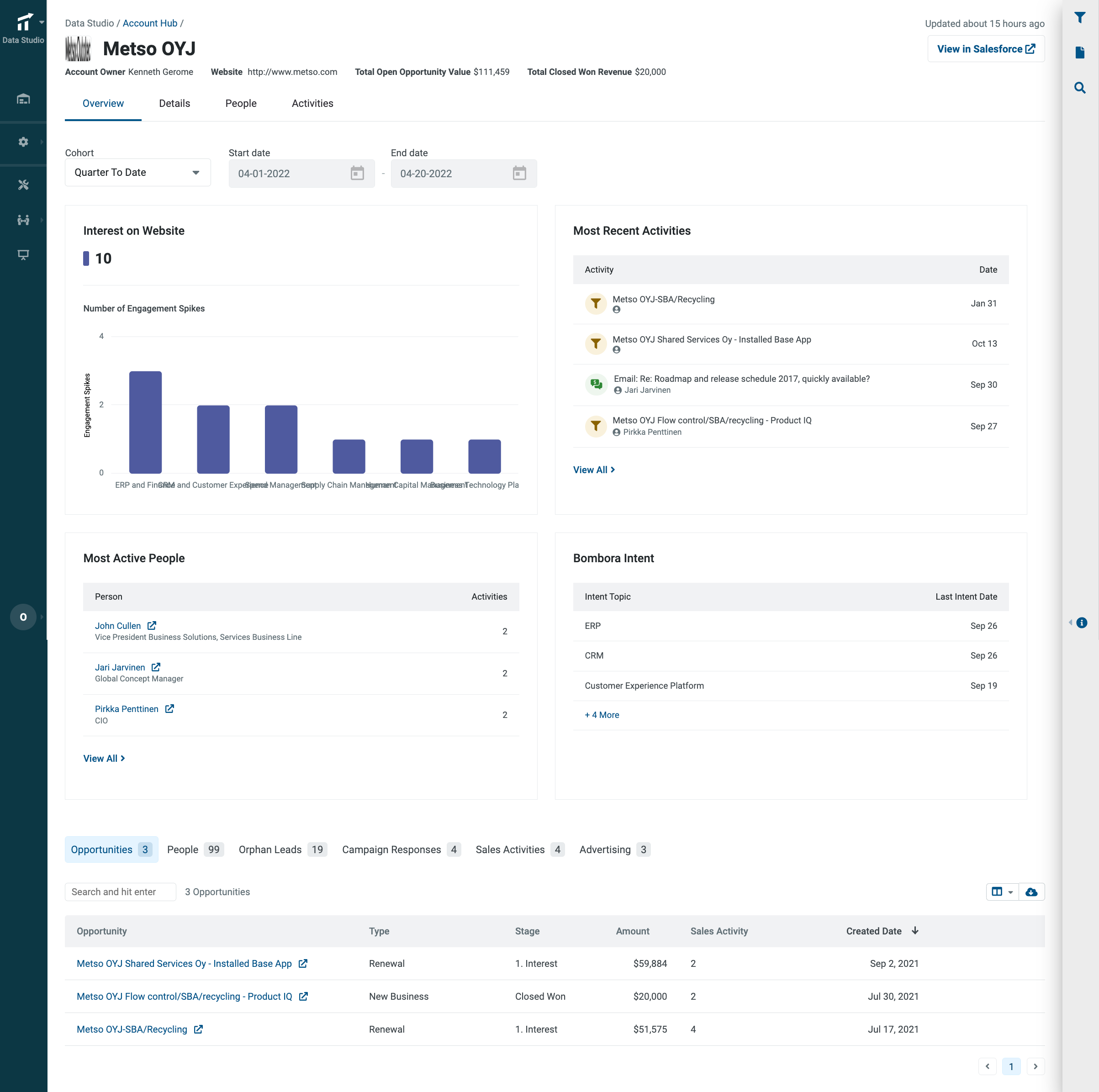The height and width of the screenshot is (1092, 1099).
Task: Open Metso OYJ Shared Services Oy opportunity link
Action: [184, 964]
